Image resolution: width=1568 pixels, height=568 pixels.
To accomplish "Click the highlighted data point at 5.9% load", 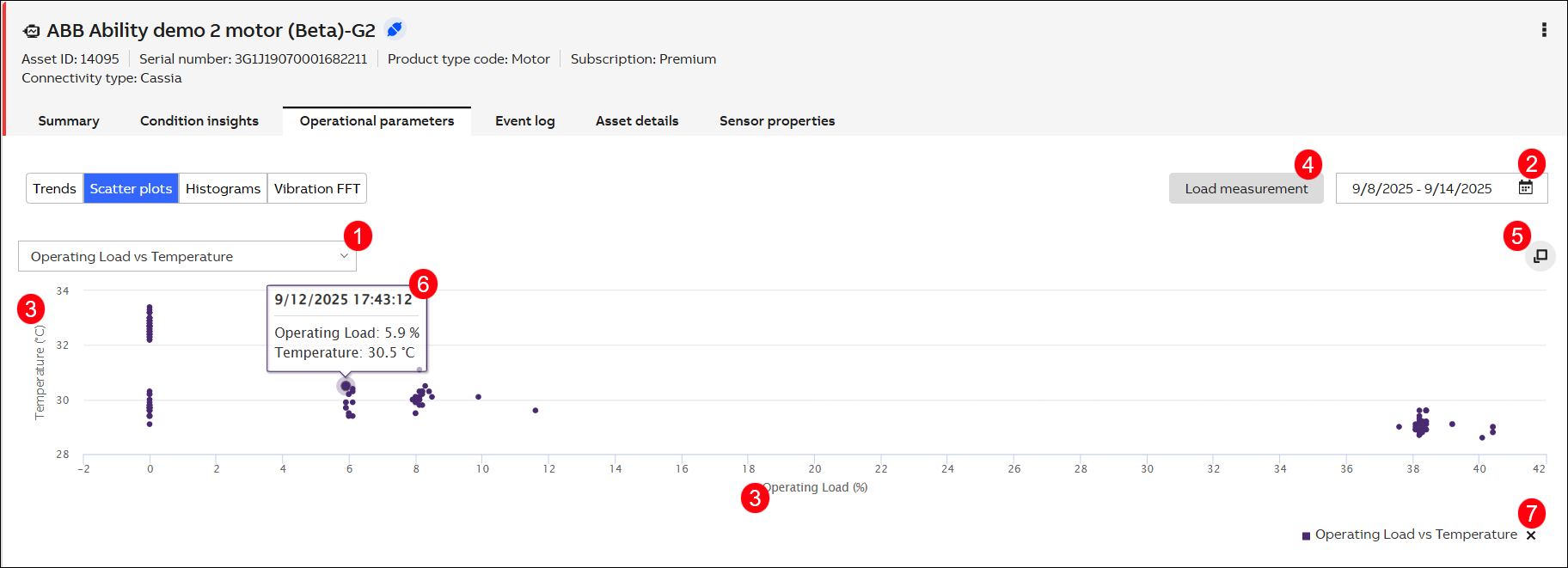I will [346, 386].
